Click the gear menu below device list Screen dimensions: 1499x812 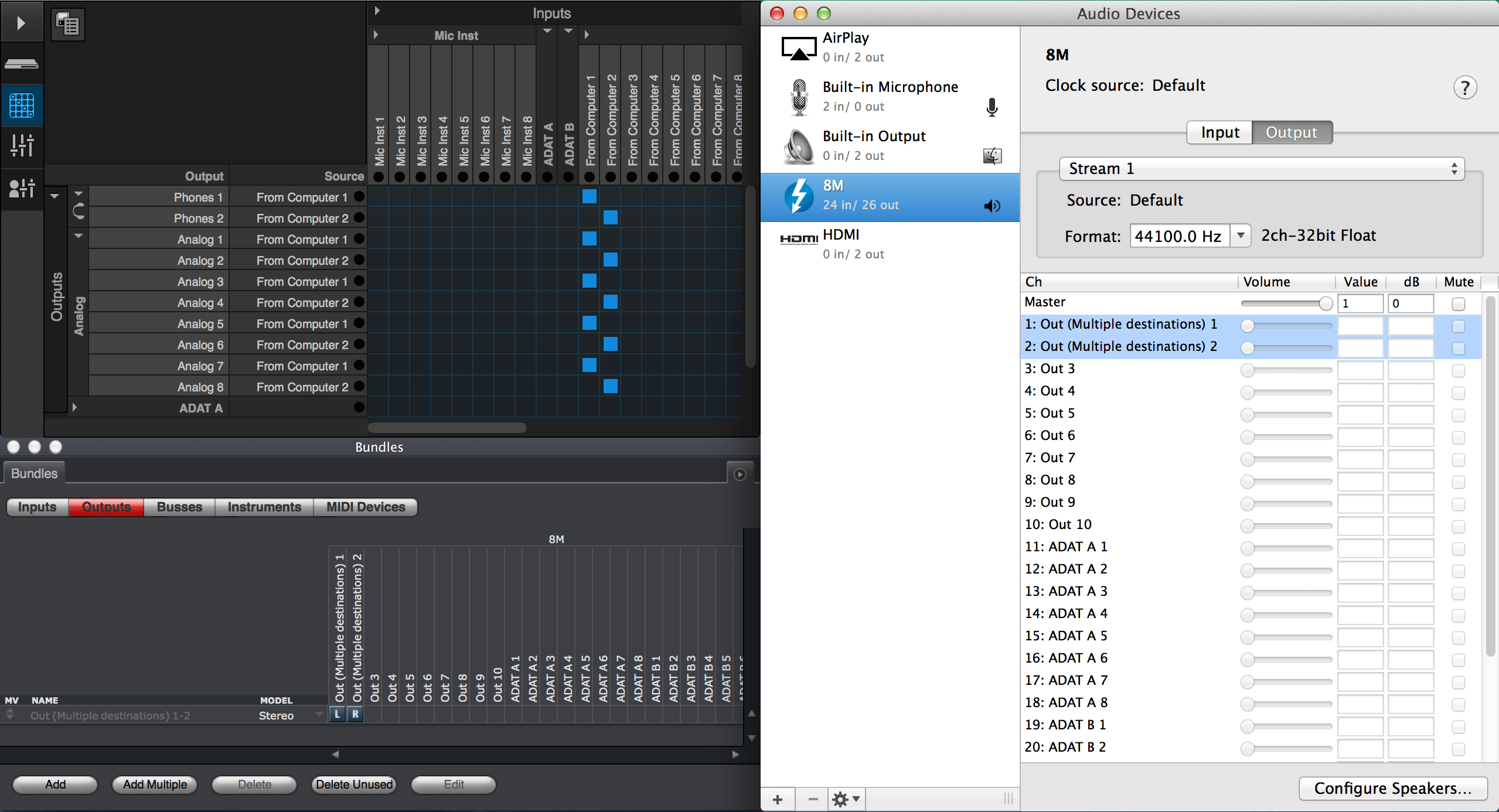point(846,799)
